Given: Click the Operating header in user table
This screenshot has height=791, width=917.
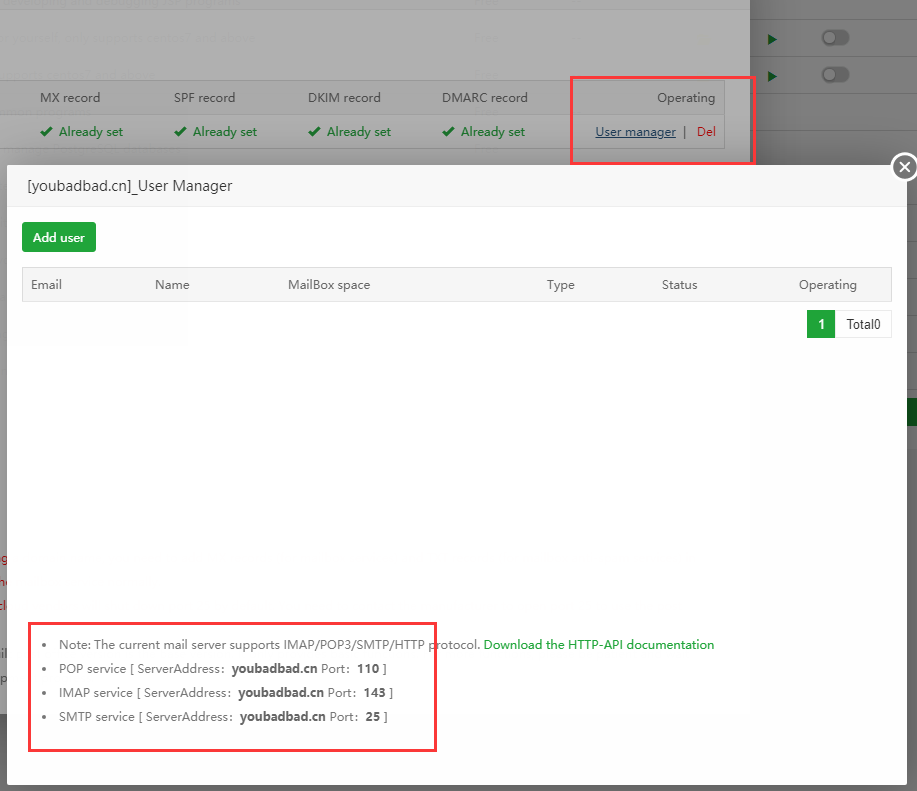Looking at the screenshot, I should point(828,285).
